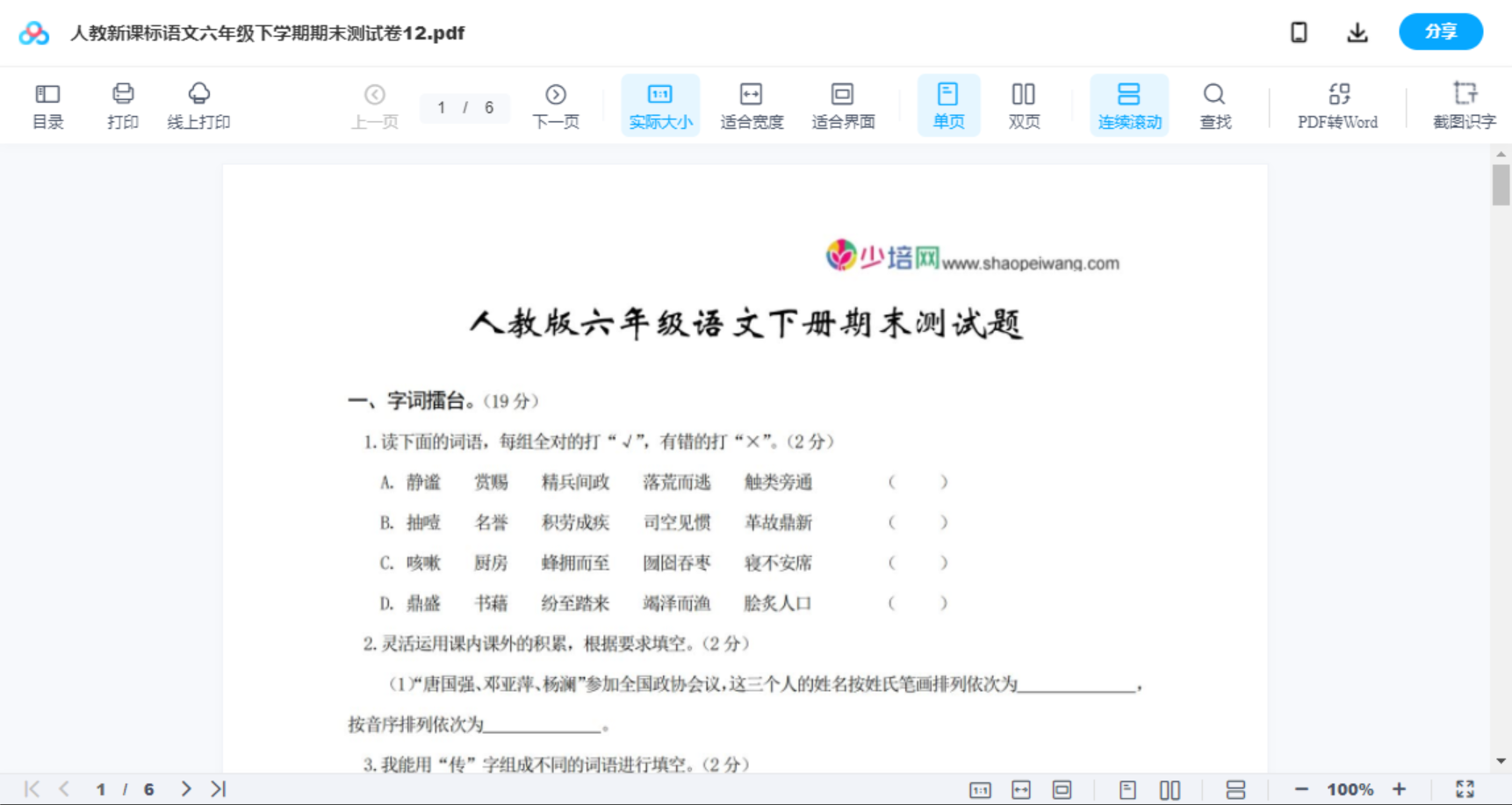This screenshot has width=1512, height=805.
Task: Launch PDF转Word conversion
Action: coord(1337,104)
